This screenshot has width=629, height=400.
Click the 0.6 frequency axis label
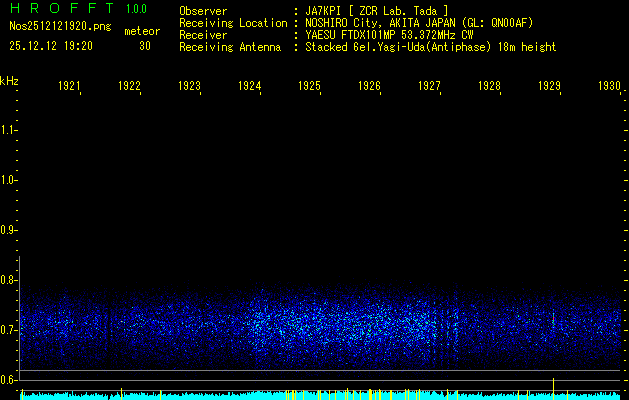[x=9, y=379]
